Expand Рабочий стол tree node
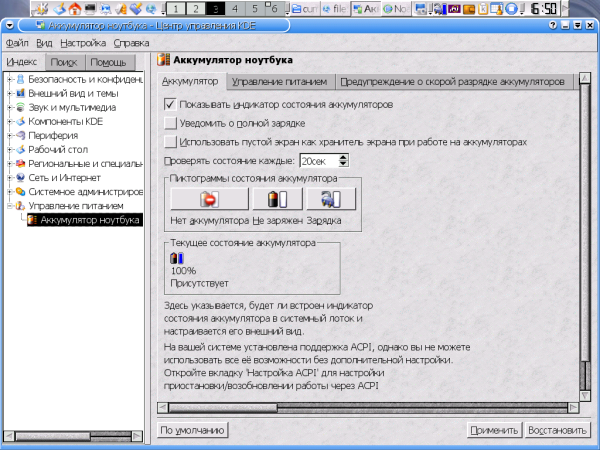Image resolution: width=600 pixels, height=450 pixels. click(10, 150)
